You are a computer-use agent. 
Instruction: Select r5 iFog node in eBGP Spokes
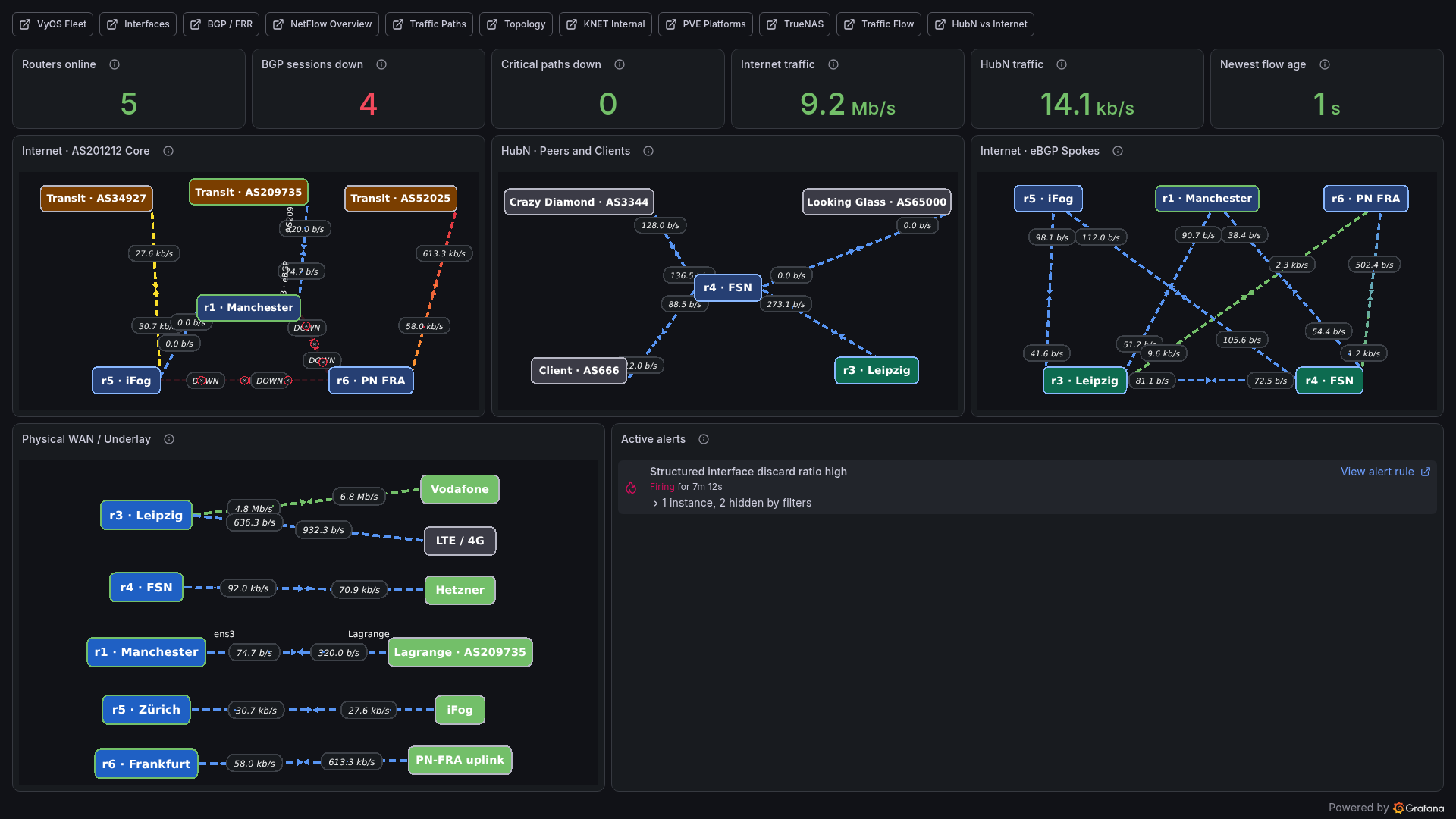pyautogui.click(x=1048, y=199)
